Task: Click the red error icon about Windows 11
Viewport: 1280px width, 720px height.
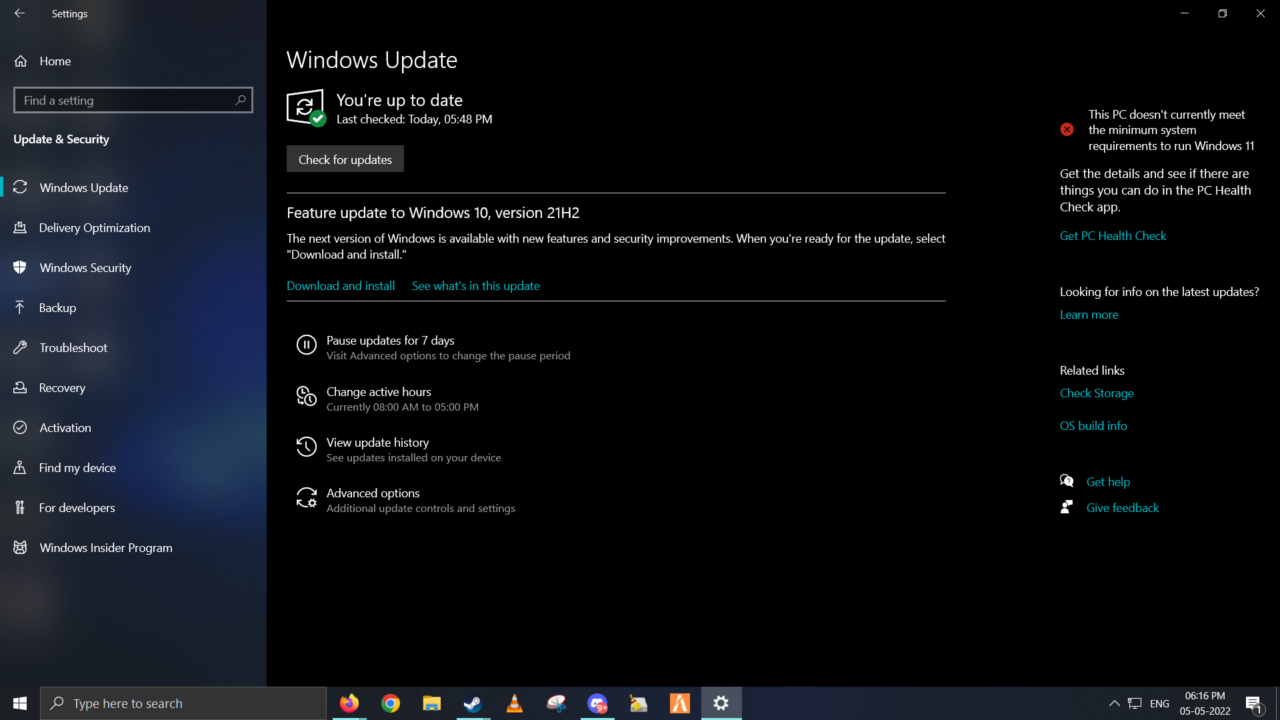Action: click(x=1067, y=130)
